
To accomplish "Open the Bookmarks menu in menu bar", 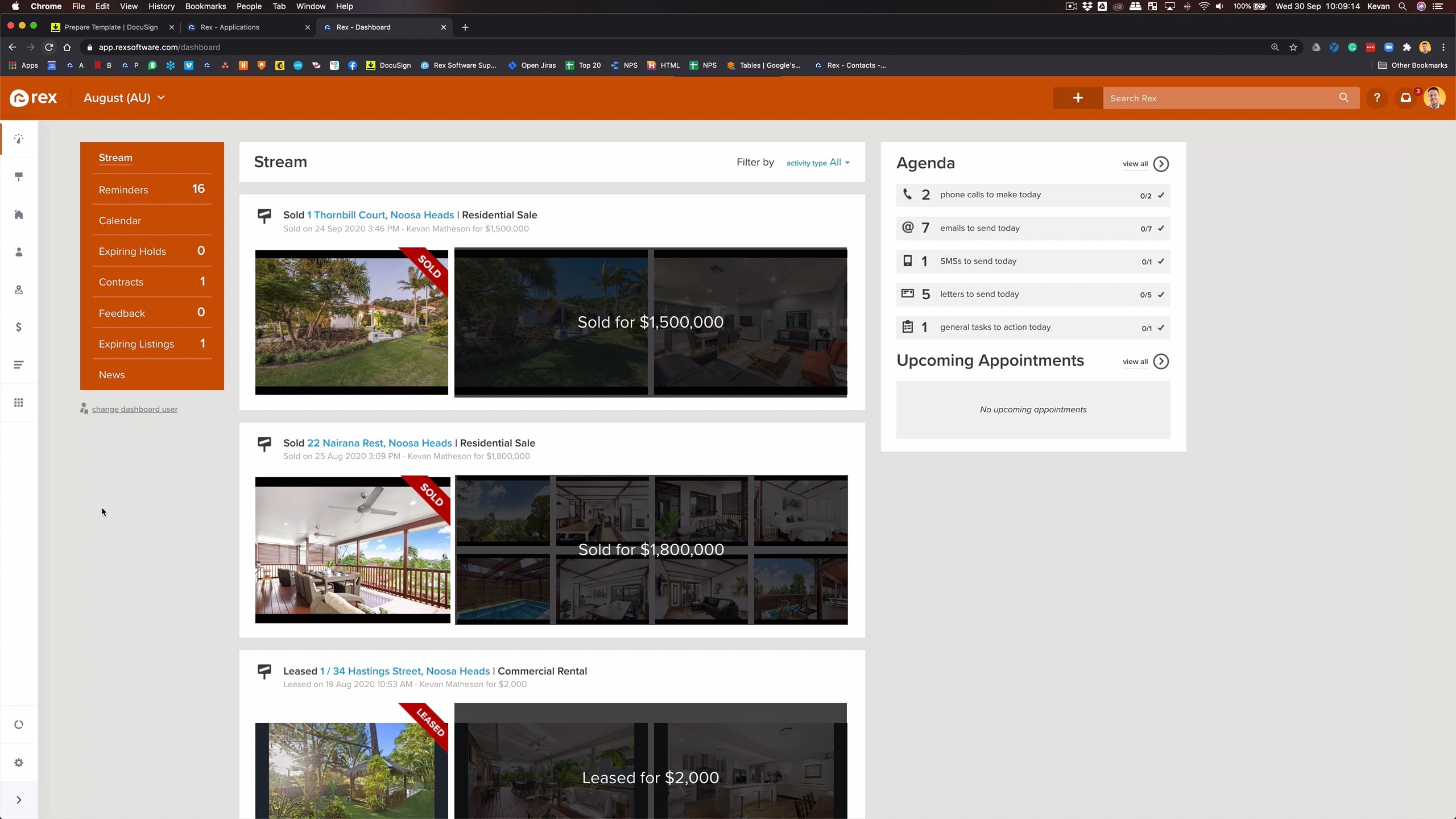I will tap(205, 6).
